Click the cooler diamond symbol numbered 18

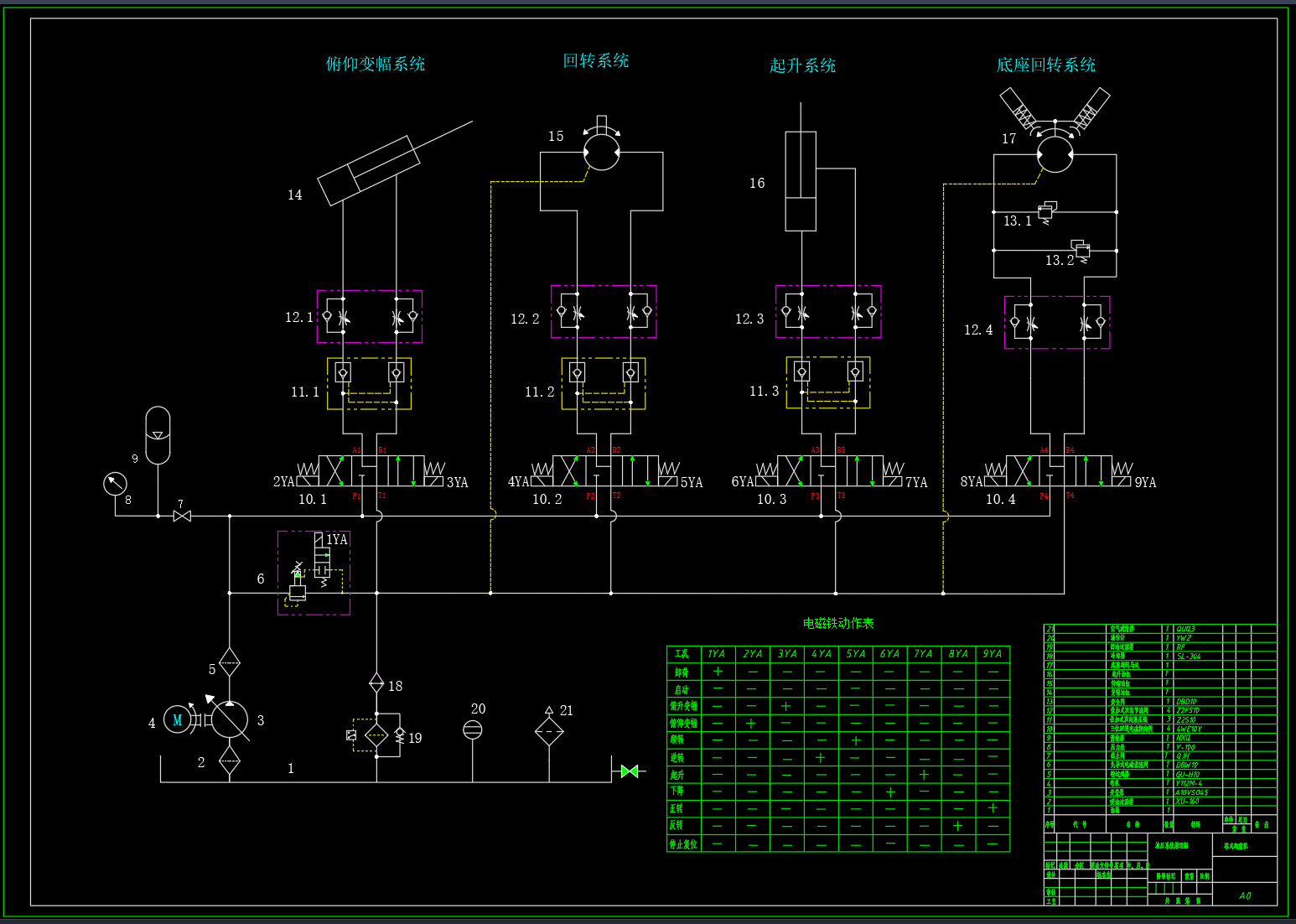pyautogui.click(x=376, y=683)
